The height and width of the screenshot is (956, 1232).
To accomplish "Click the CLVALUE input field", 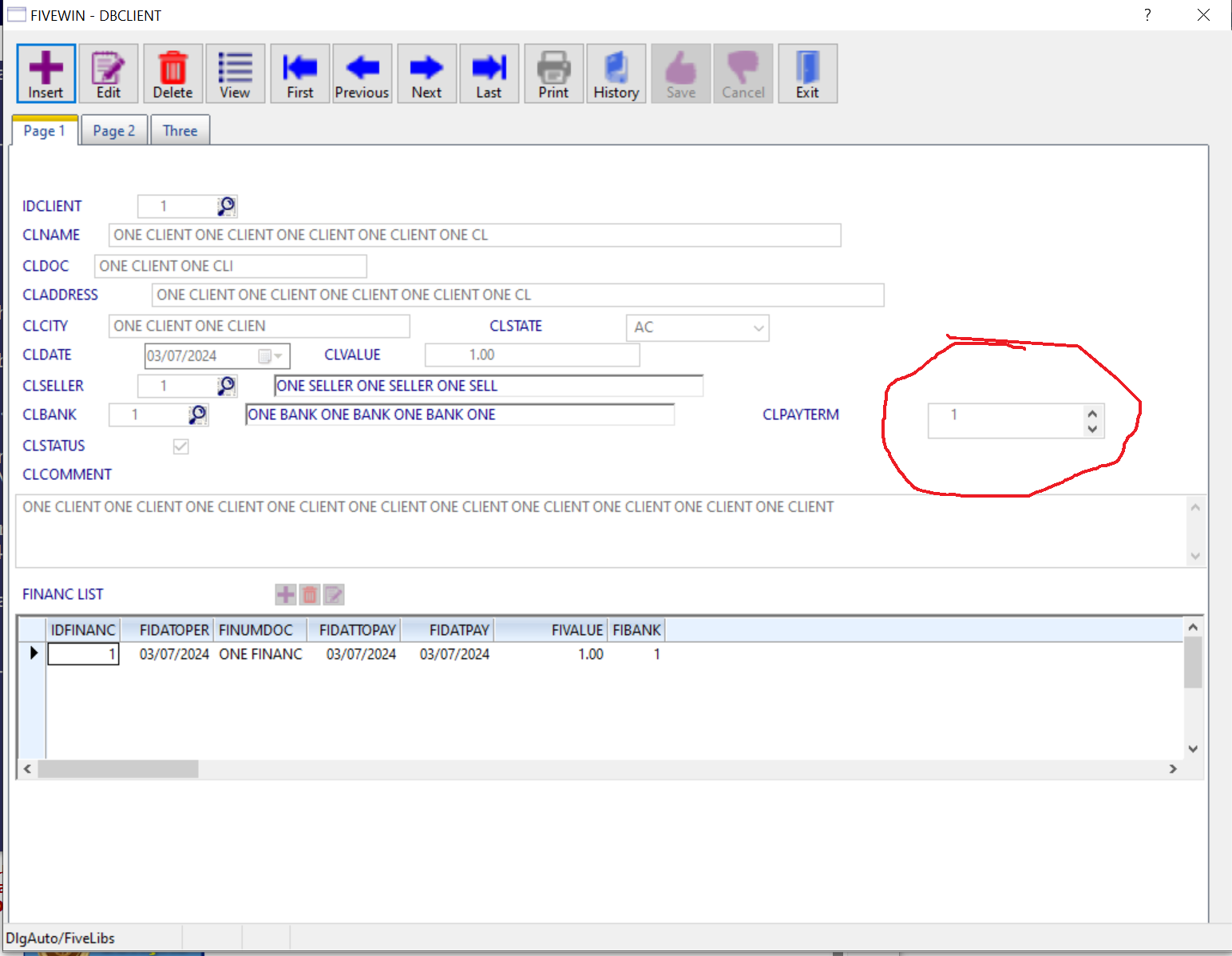I will [x=532, y=355].
